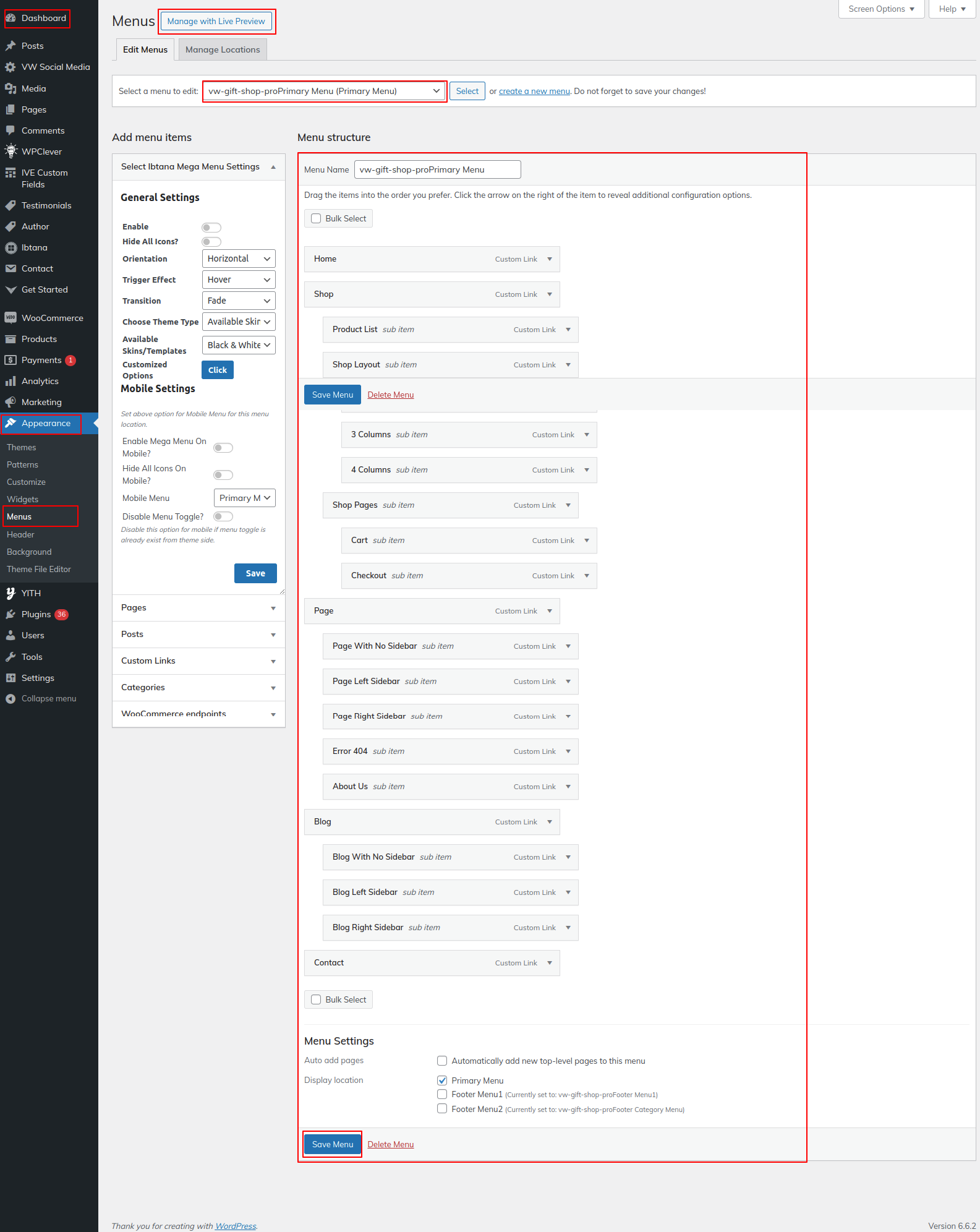Switch to the Manage Locations tab
This screenshot has height=1232, width=980.
pos(223,49)
